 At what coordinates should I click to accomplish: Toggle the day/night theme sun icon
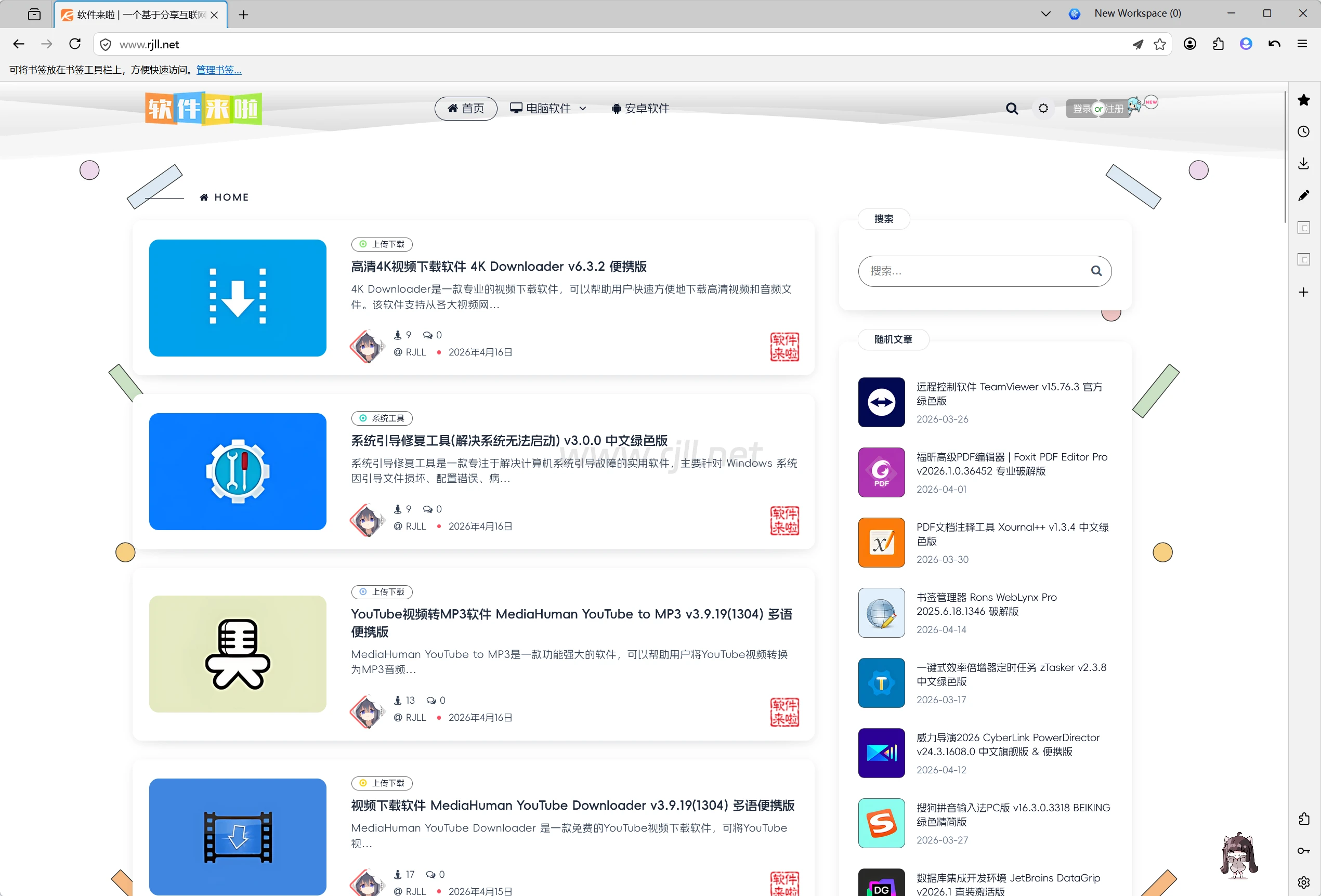(x=1042, y=109)
